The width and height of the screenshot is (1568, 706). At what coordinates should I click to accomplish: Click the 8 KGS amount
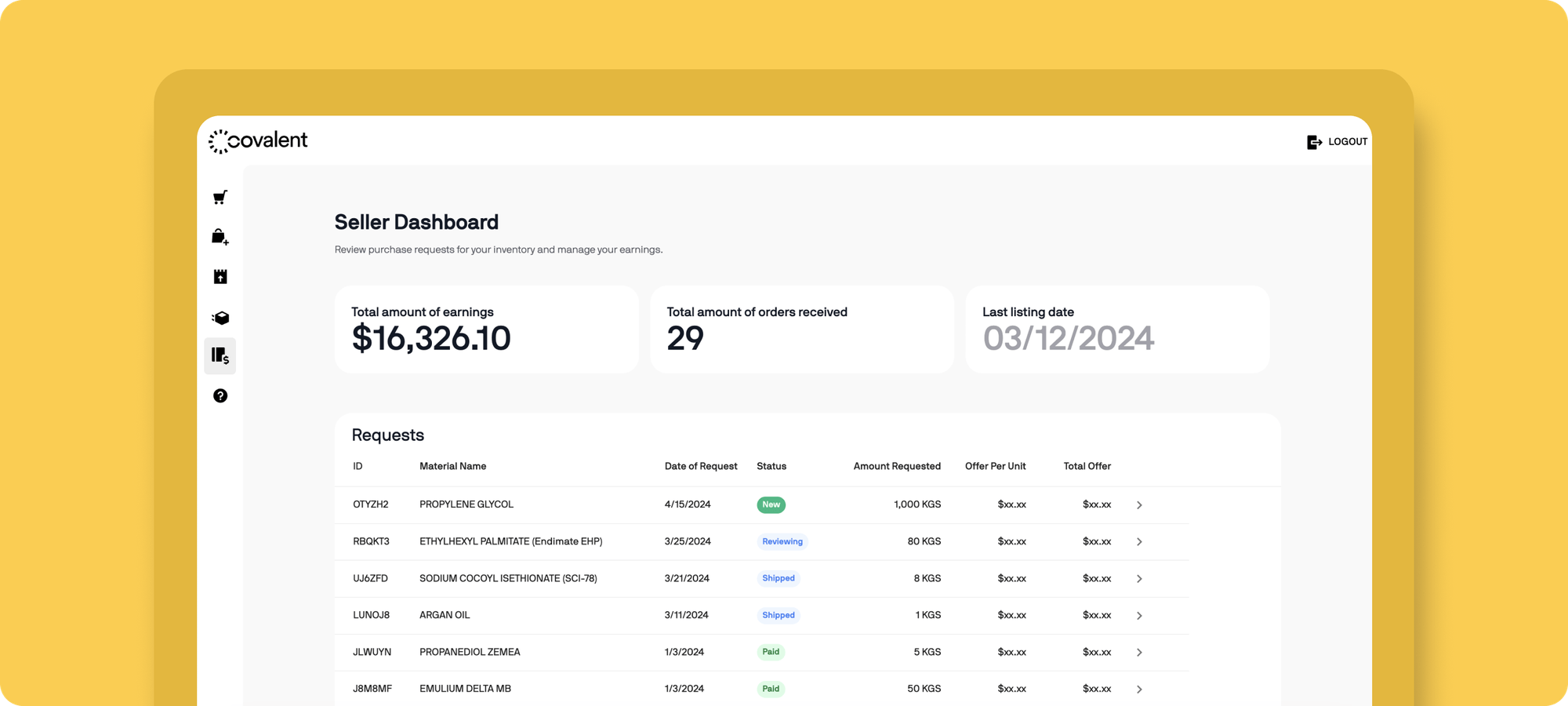927,579
